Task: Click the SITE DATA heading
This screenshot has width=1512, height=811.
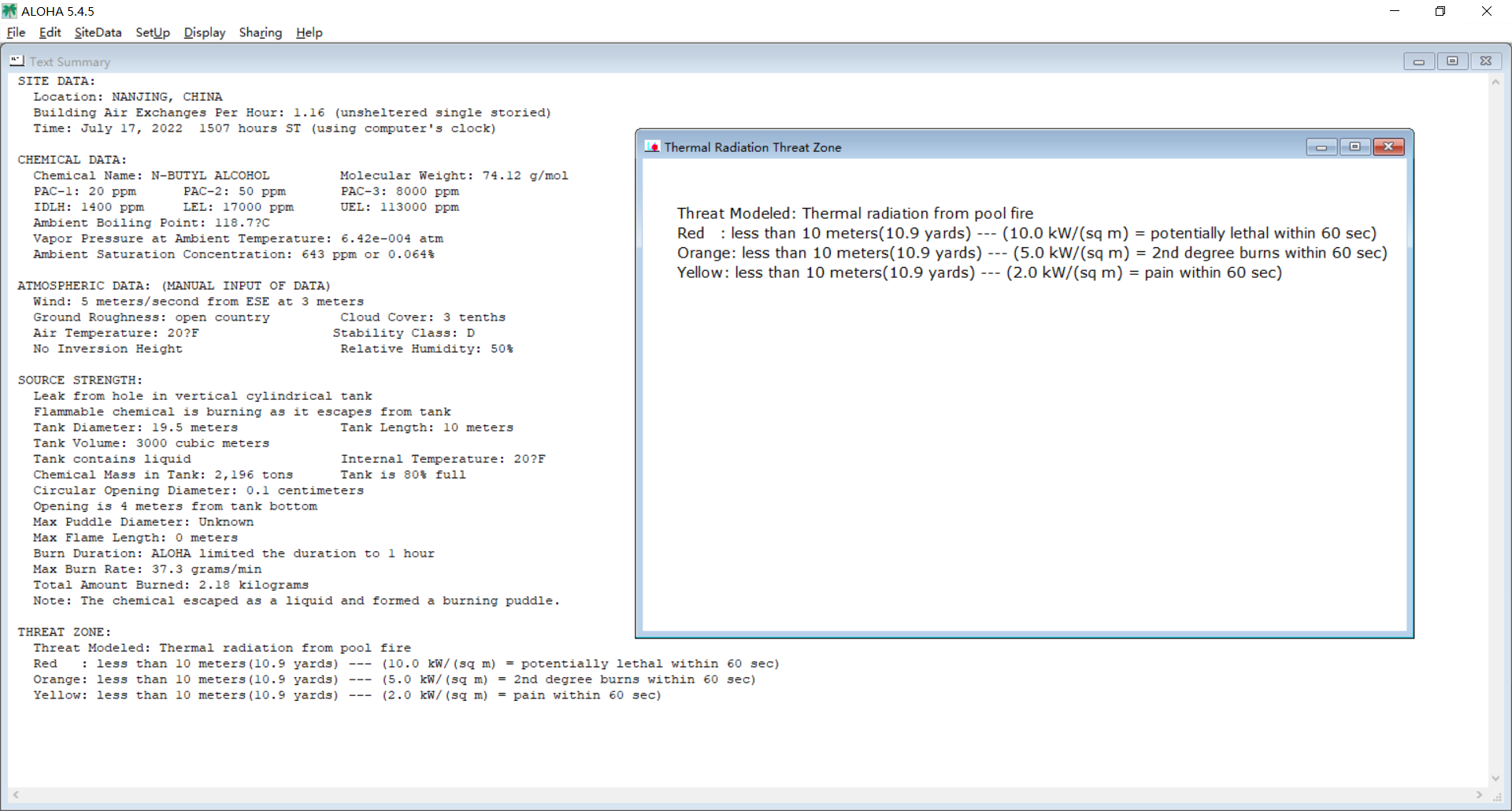Action: (x=56, y=81)
